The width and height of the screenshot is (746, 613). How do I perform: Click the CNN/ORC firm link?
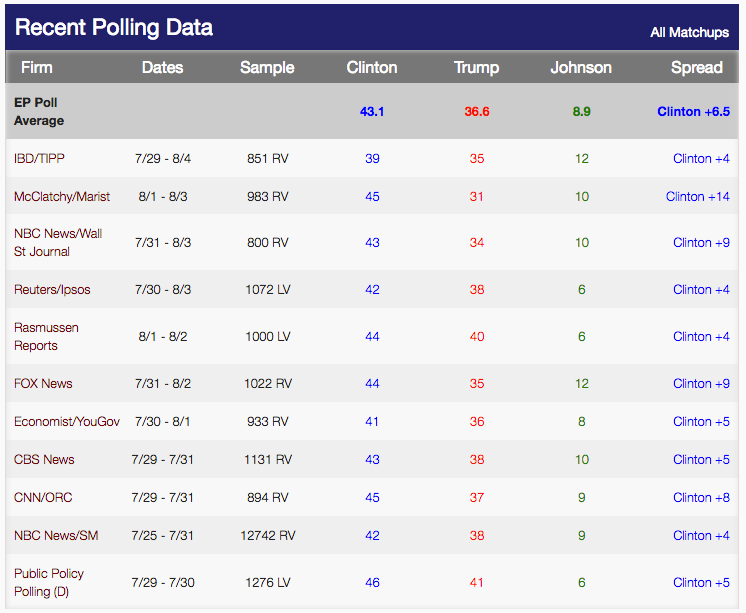click(43, 498)
